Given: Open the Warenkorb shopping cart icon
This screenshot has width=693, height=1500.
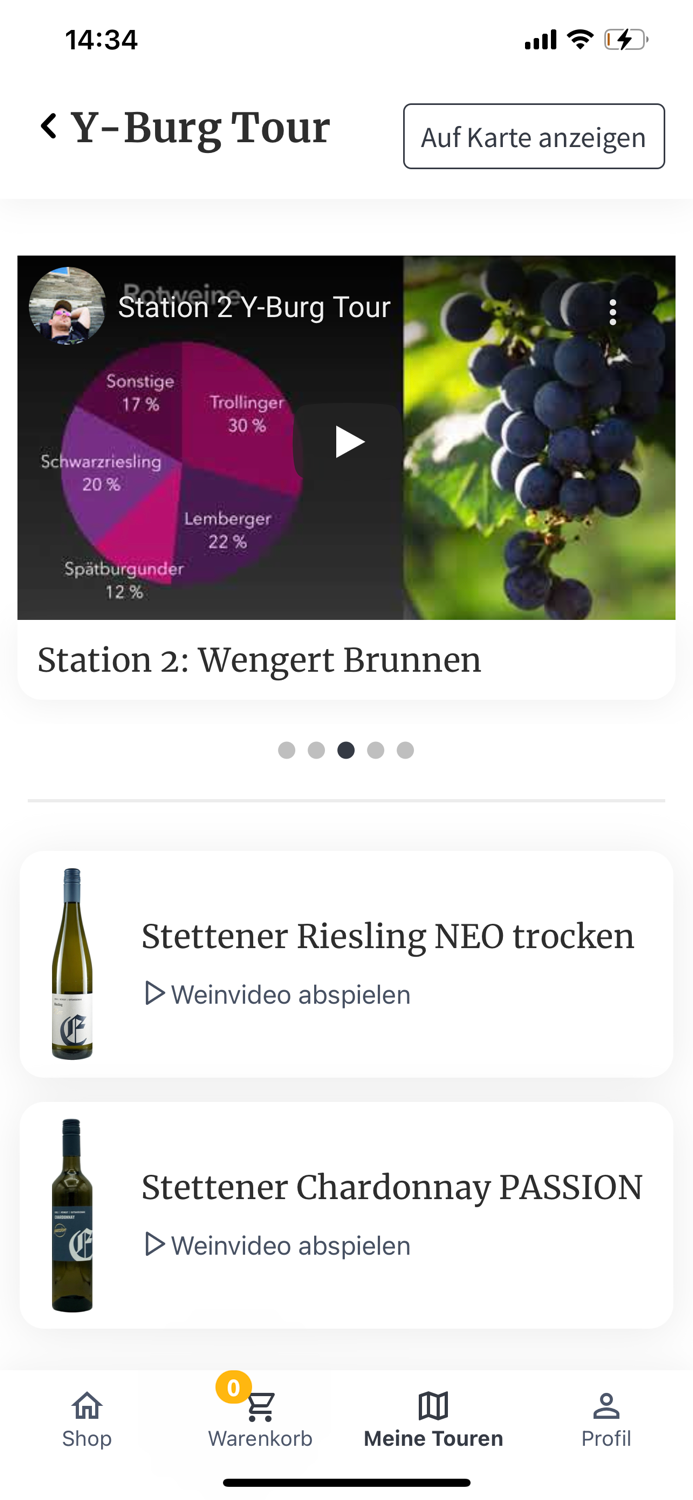Looking at the screenshot, I should [x=260, y=1404].
